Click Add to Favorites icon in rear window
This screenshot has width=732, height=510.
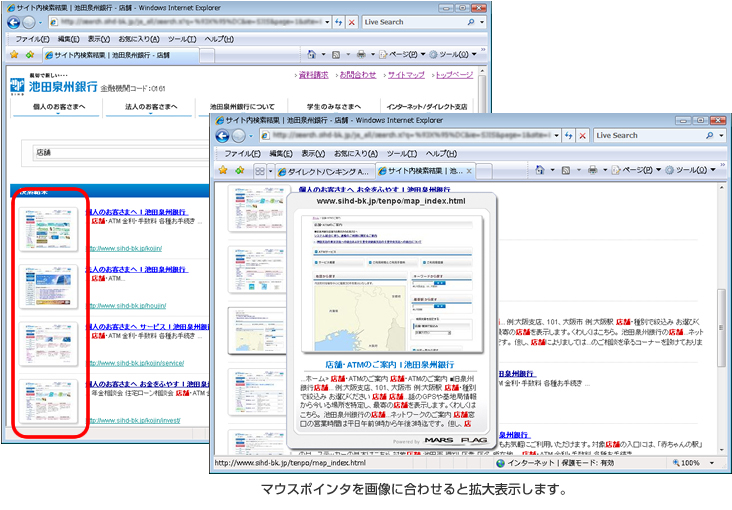tap(30, 55)
